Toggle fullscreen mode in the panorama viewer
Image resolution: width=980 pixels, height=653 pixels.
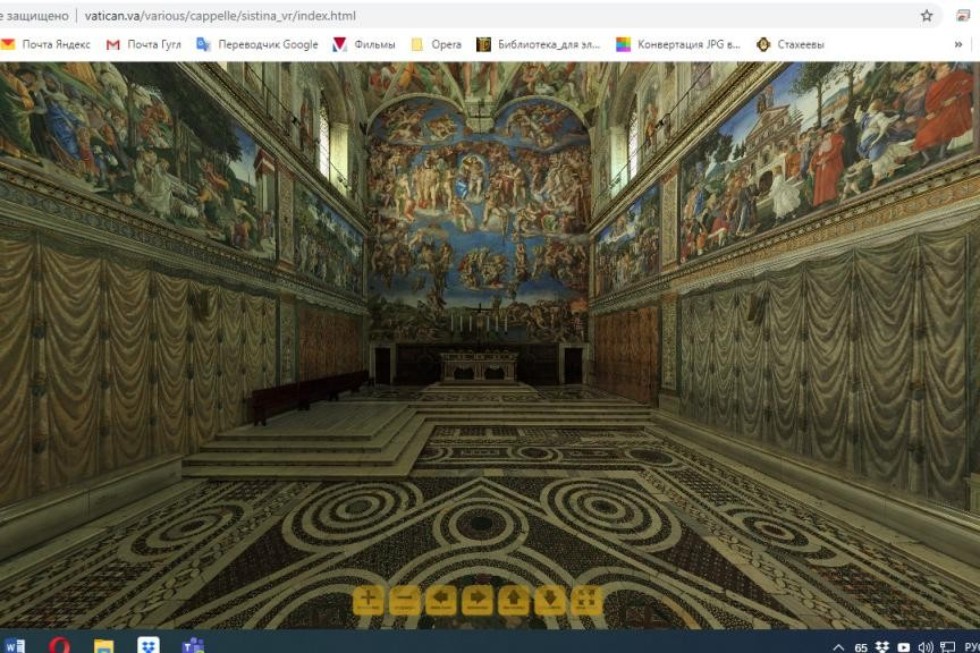(586, 599)
